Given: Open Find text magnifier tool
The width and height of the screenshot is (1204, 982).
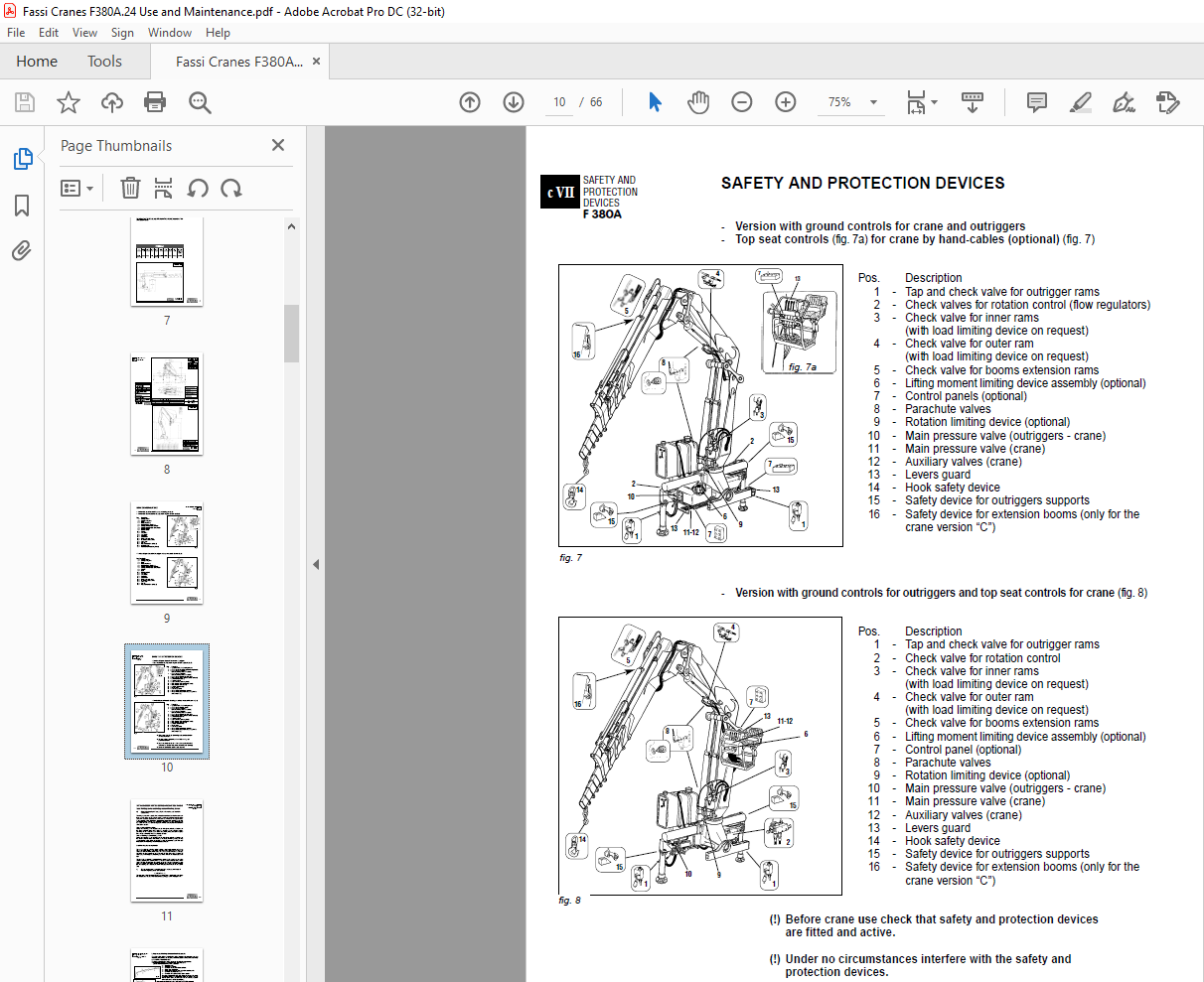Looking at the screenshot, I should click(x=200, y=102).
